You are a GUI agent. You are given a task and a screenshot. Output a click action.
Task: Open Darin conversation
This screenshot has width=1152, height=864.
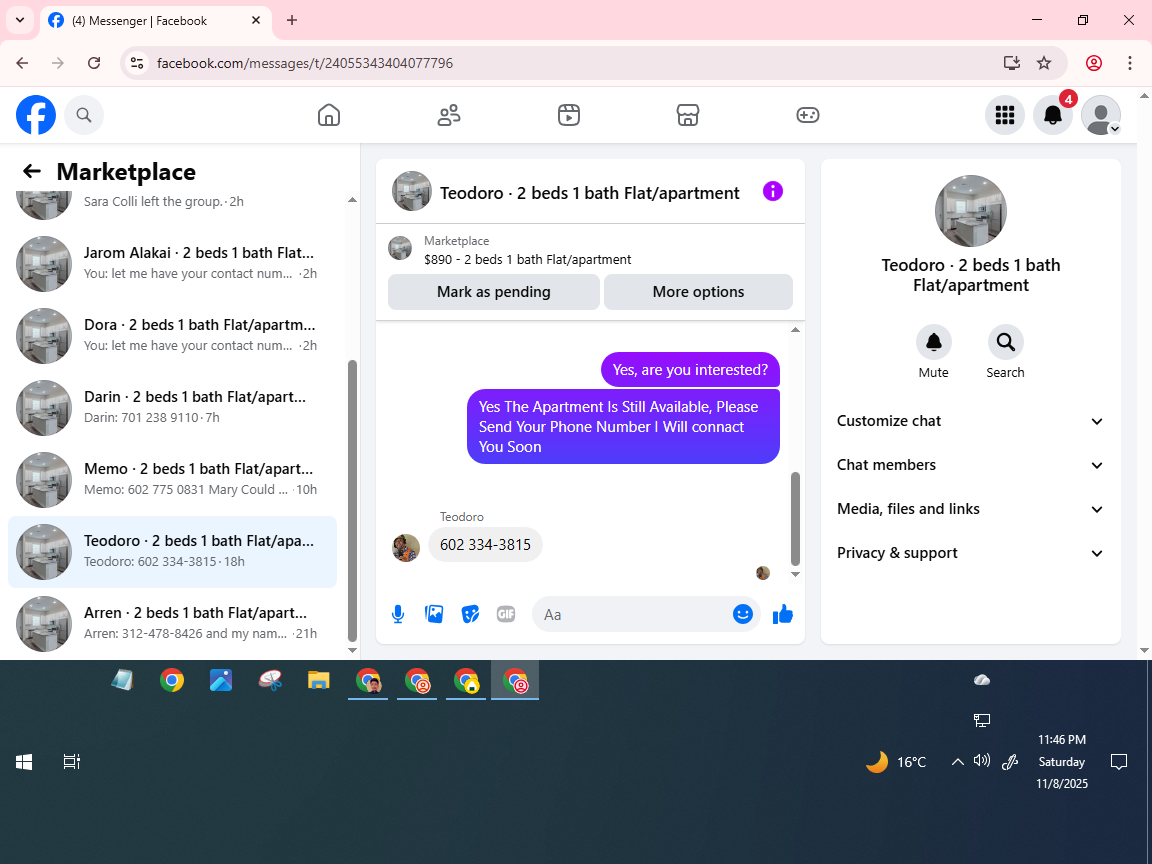tap(173, 407)
